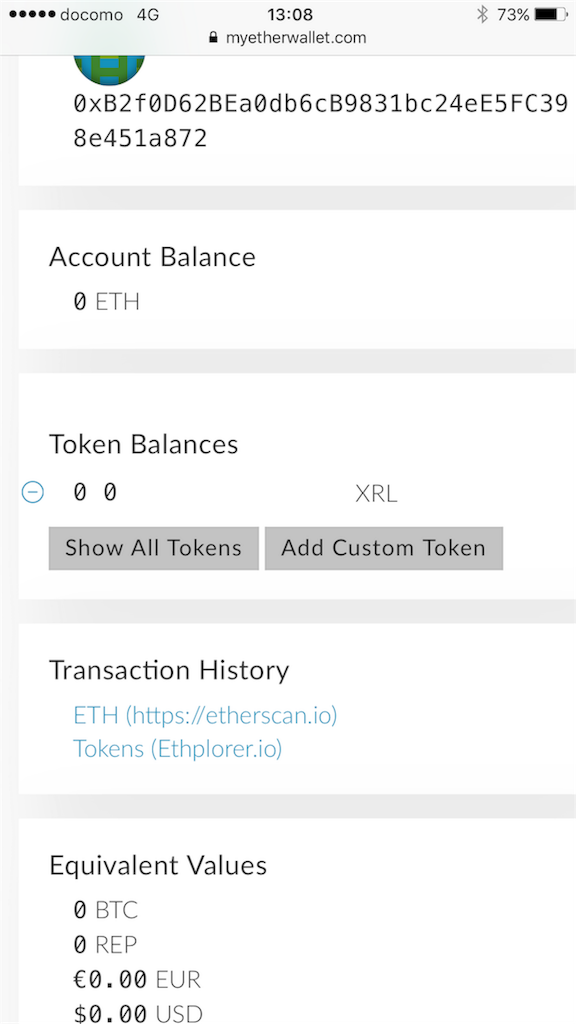Open Tokens history on Ethplorer.io
Viewport: 576px width, 1024px height.
178,748
